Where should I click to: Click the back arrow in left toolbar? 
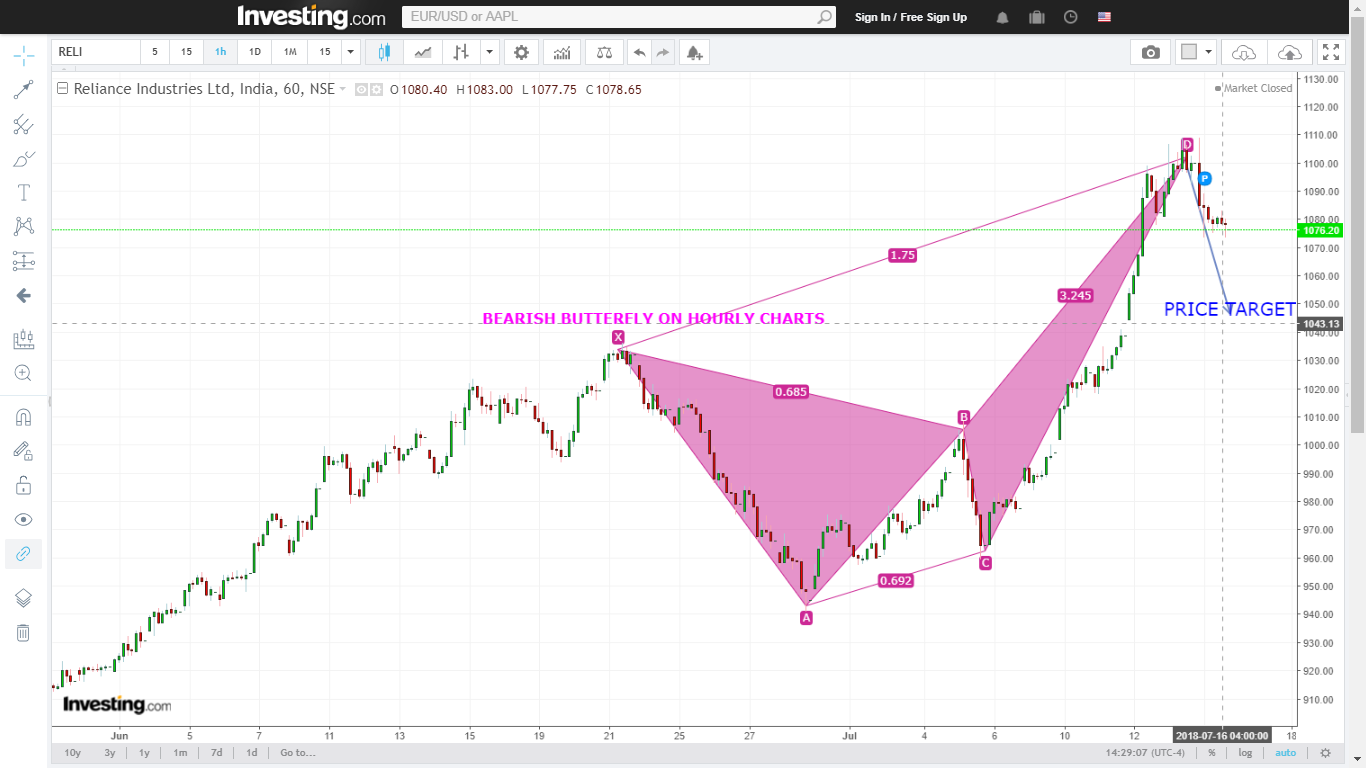click(x=23, y=296)
